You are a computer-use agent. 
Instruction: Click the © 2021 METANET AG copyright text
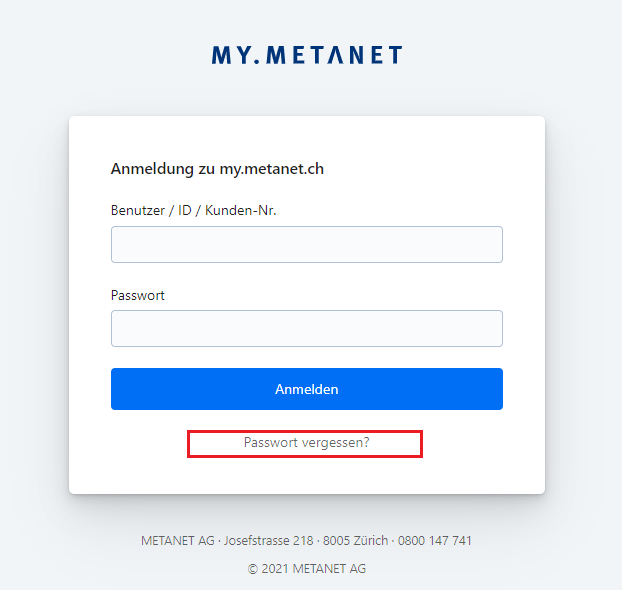(x=307, y=569)
